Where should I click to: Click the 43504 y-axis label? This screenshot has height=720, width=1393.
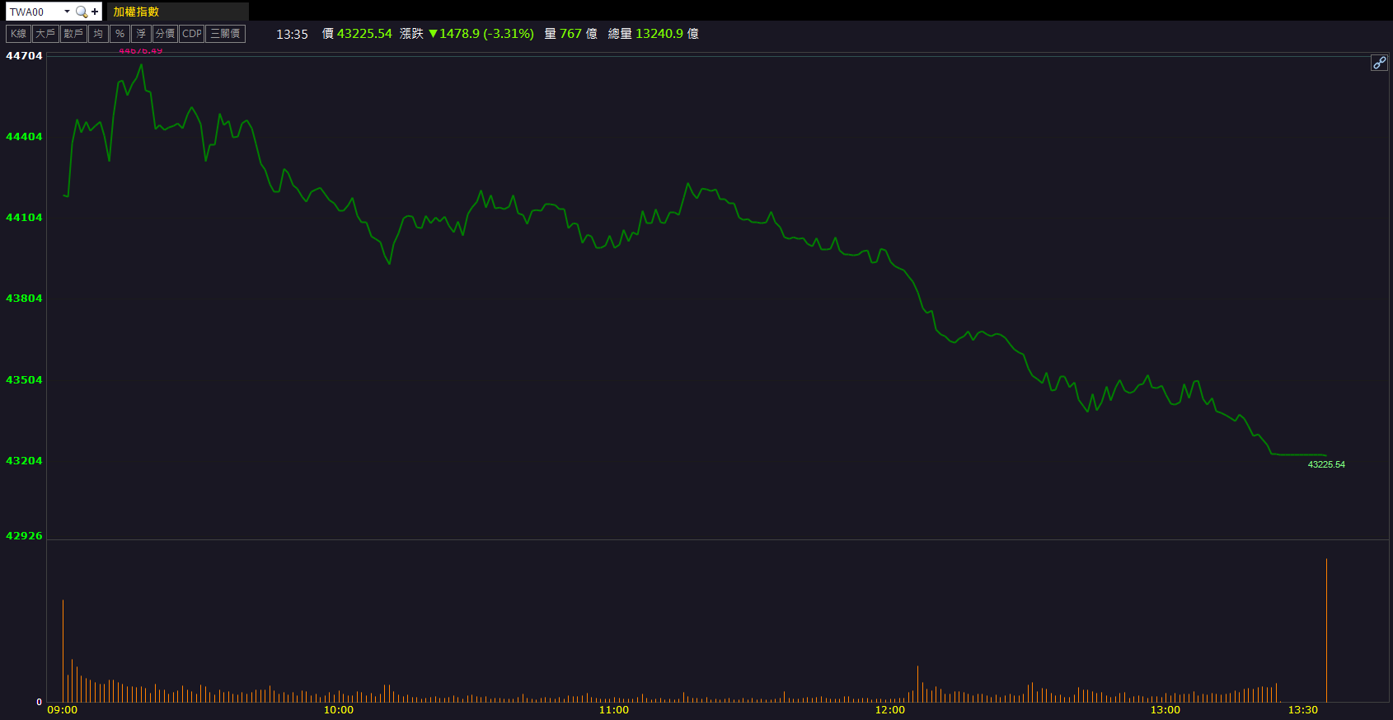(x=24, y=380)
